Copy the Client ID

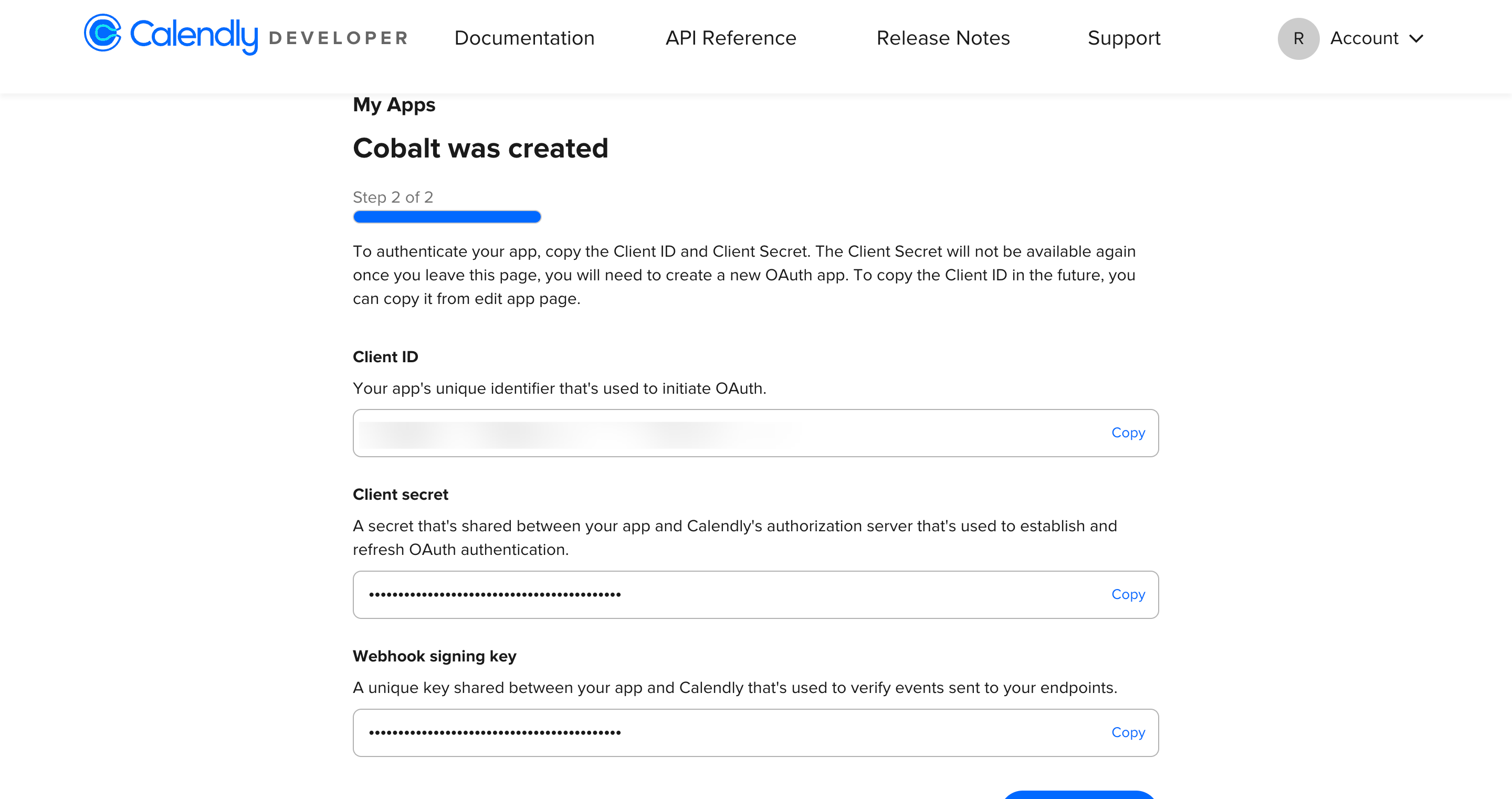tap(1128, 433)
